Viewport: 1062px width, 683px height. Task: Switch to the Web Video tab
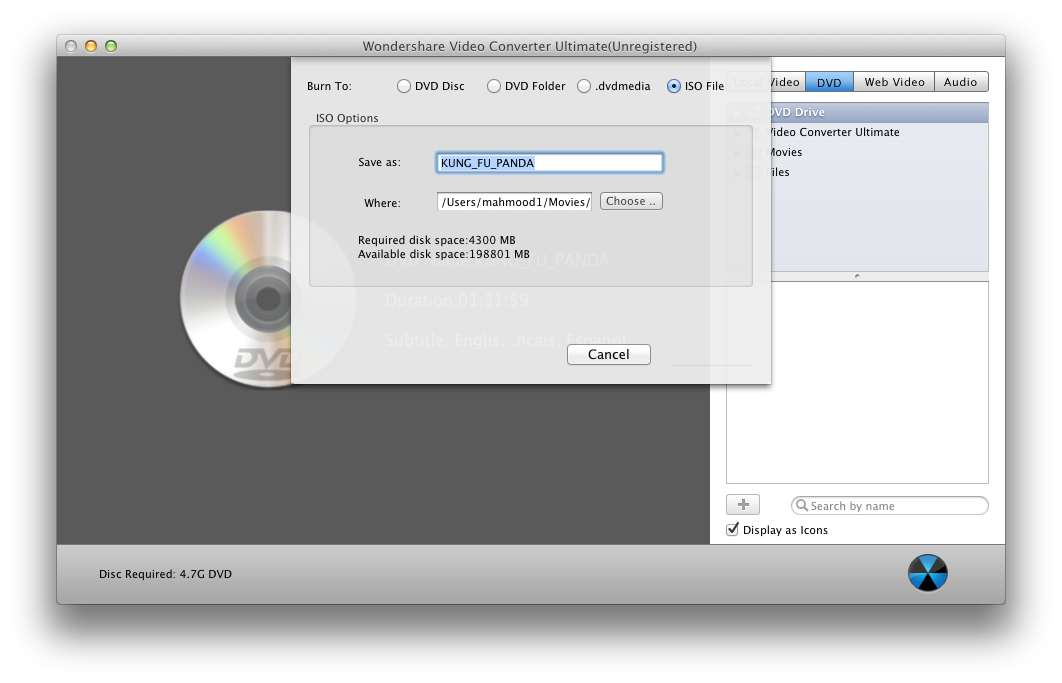(894, 82)
